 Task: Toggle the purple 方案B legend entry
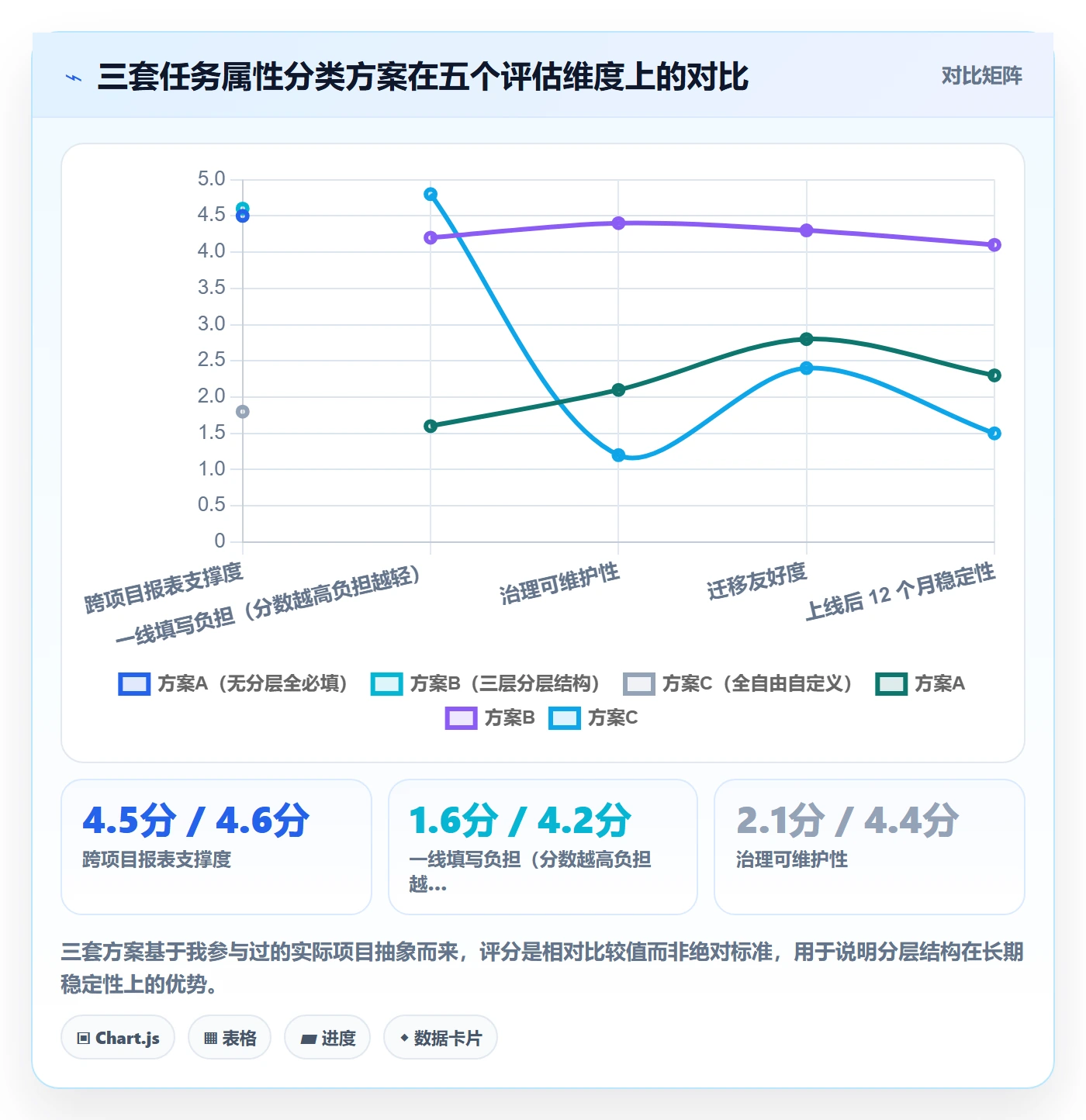pos(490,718)
